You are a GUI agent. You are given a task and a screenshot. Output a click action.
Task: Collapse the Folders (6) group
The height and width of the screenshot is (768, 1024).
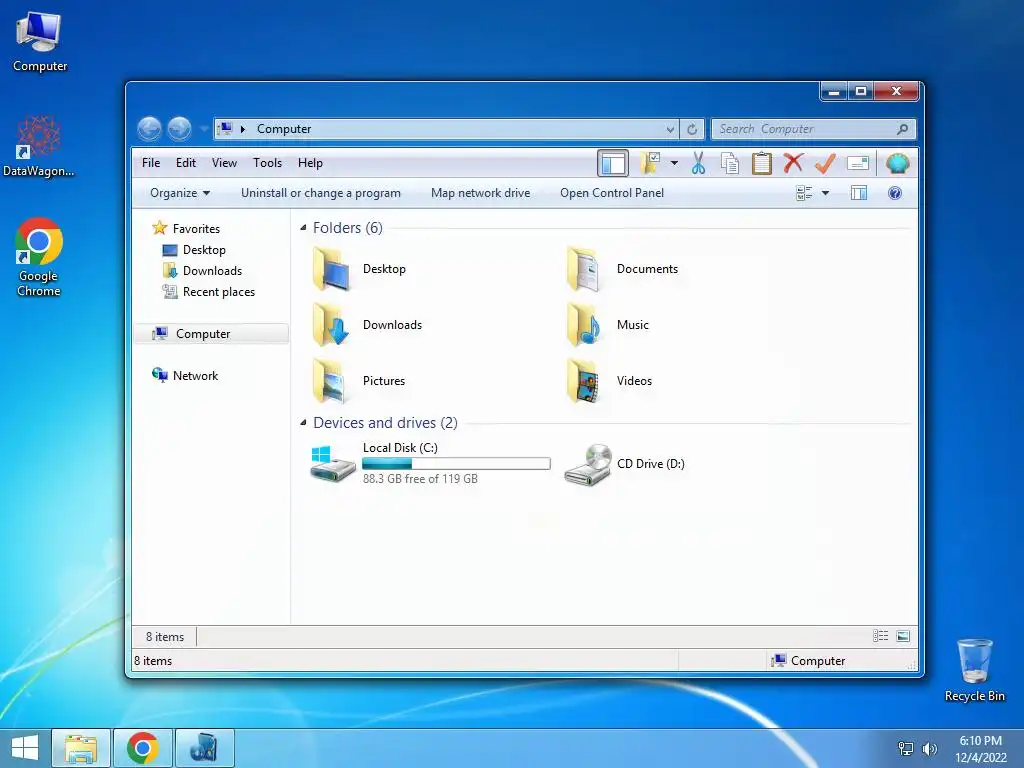click(x=303, y=228)
